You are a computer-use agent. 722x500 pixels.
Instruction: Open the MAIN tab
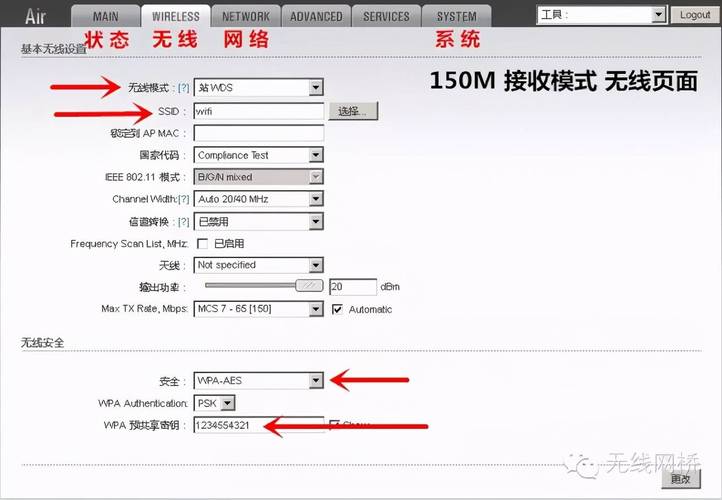[105, 17]
